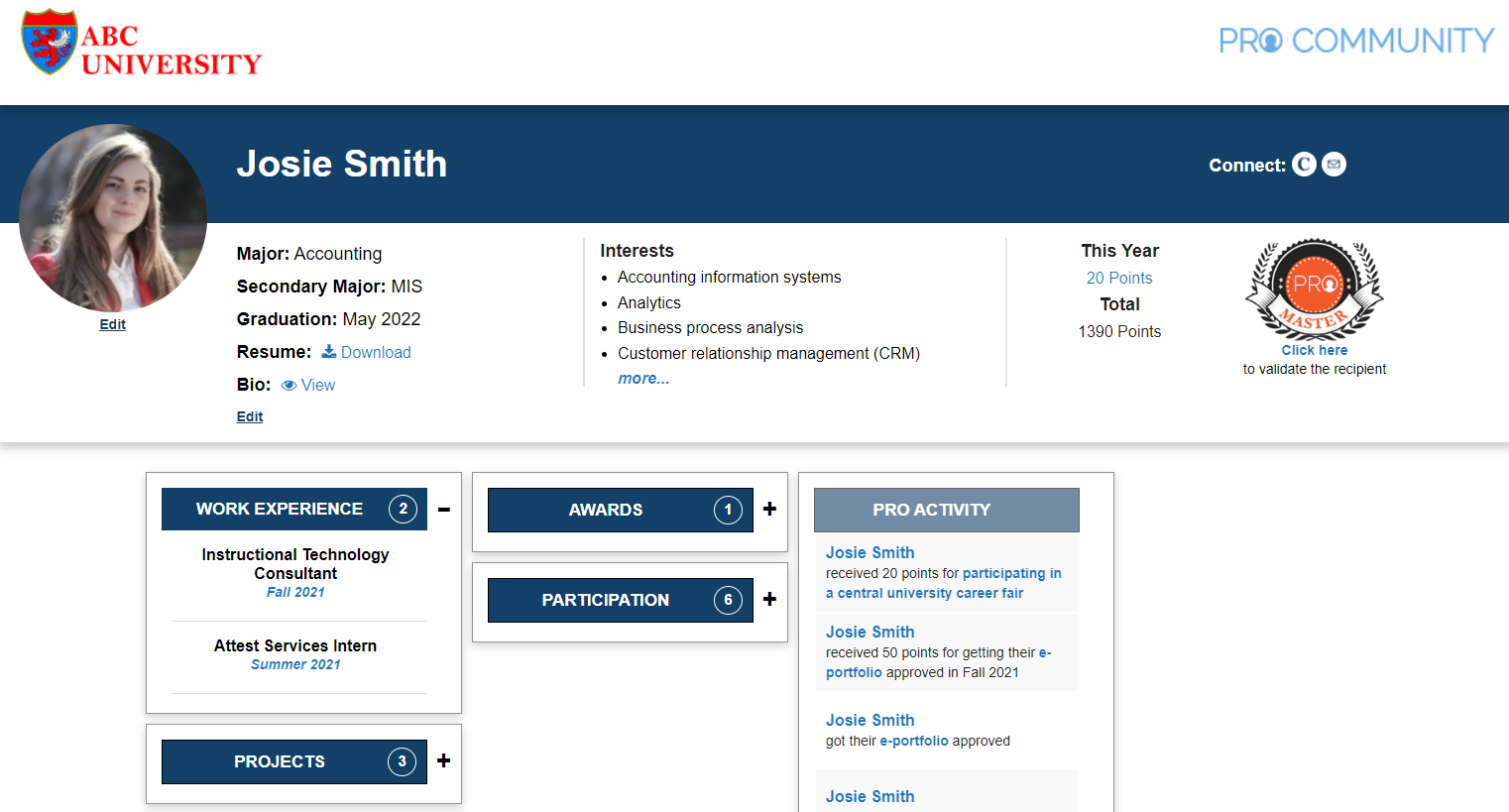Image resolution: width=1509 pixels, height=812 pixels.
Task: Click the circular C connect icon
Action: 1304,165
